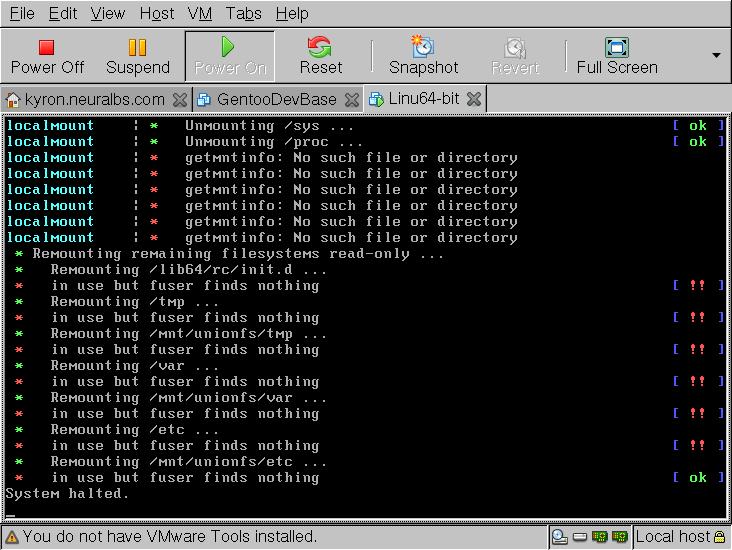Open the Tabs menu
732x550 pixels.
click(244, 13)
